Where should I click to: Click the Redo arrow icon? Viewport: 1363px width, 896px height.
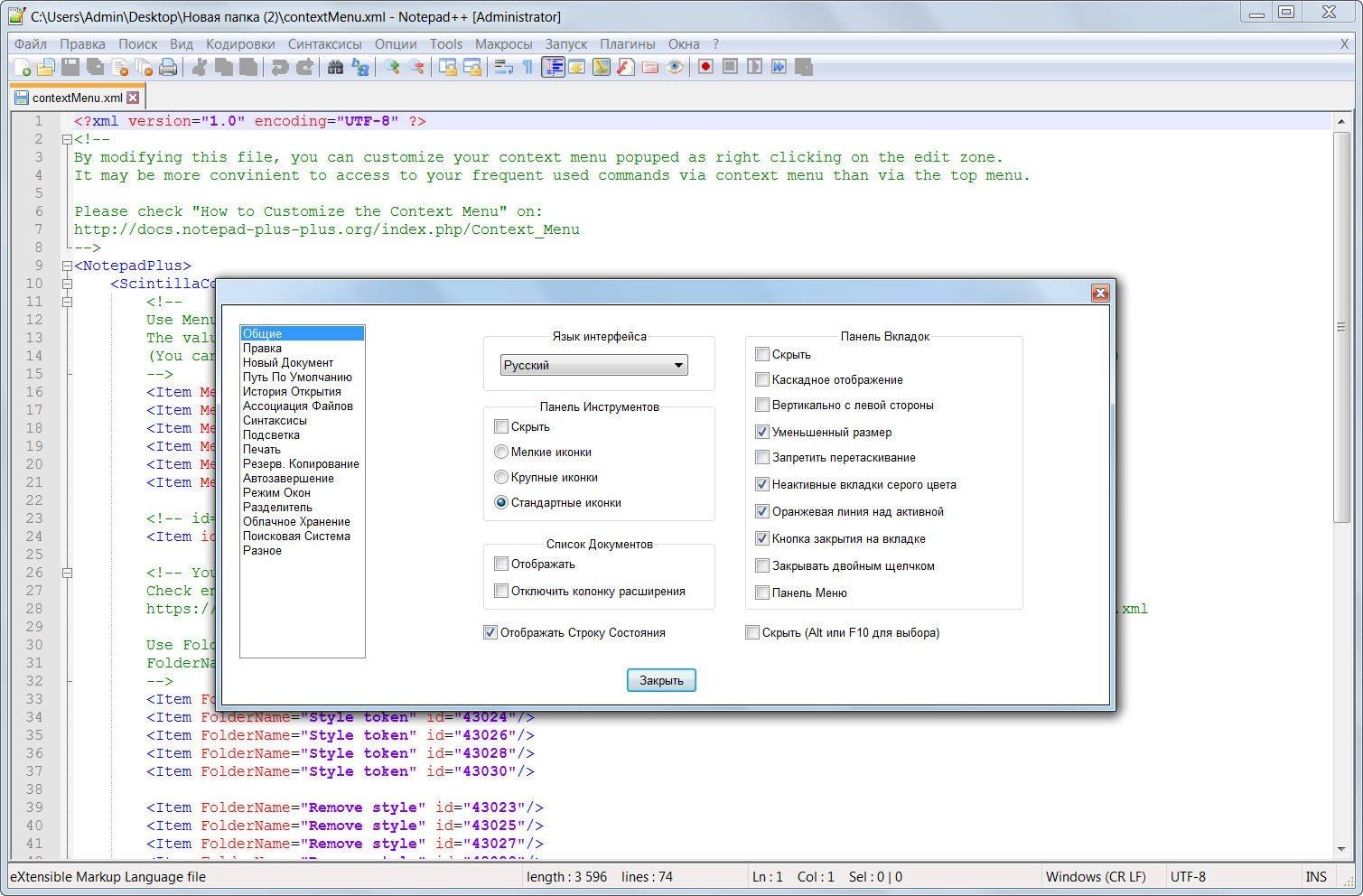(x=304, y=67)
